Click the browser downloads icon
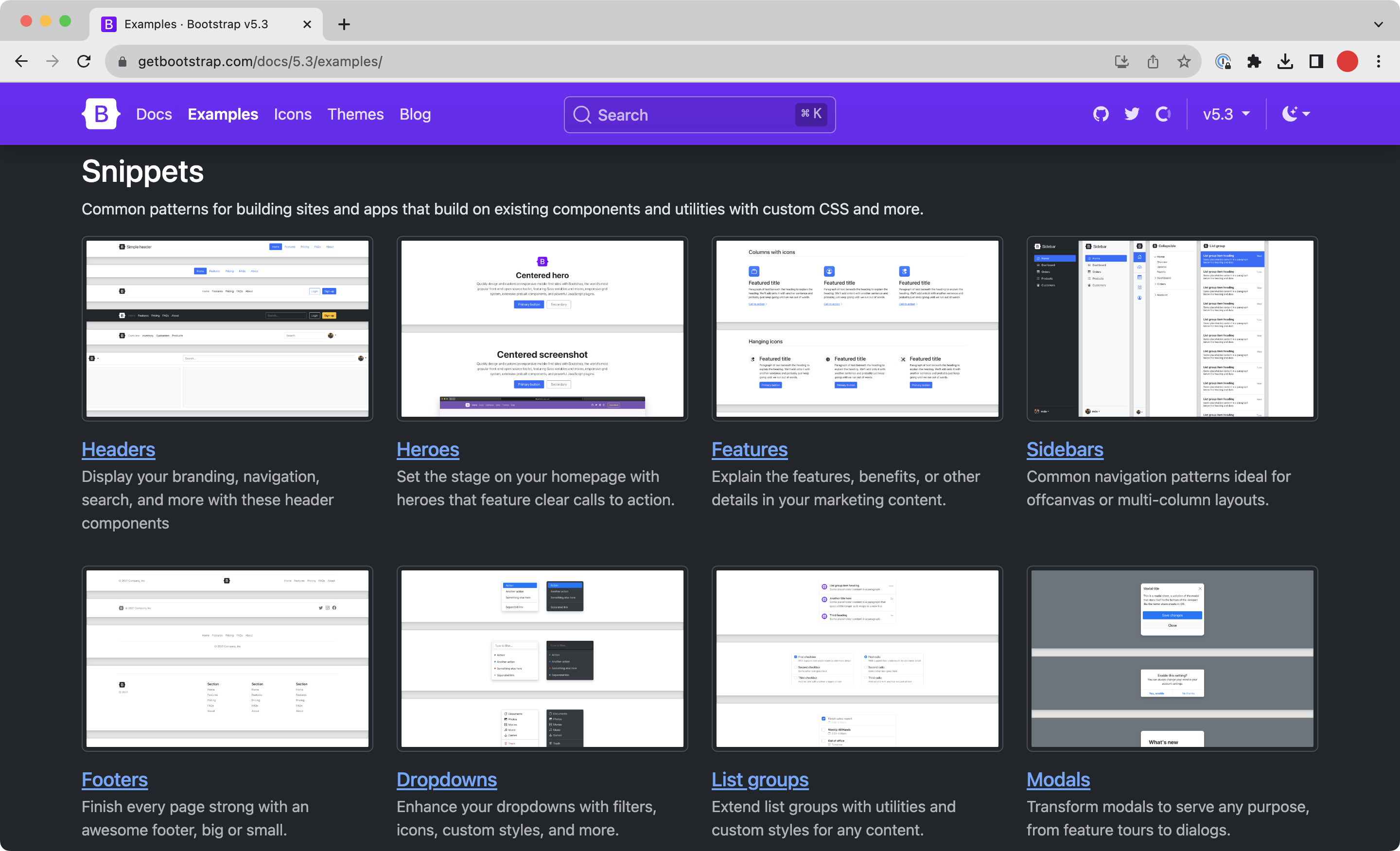The image size is (1400, 851). [x=1285, y=61]
